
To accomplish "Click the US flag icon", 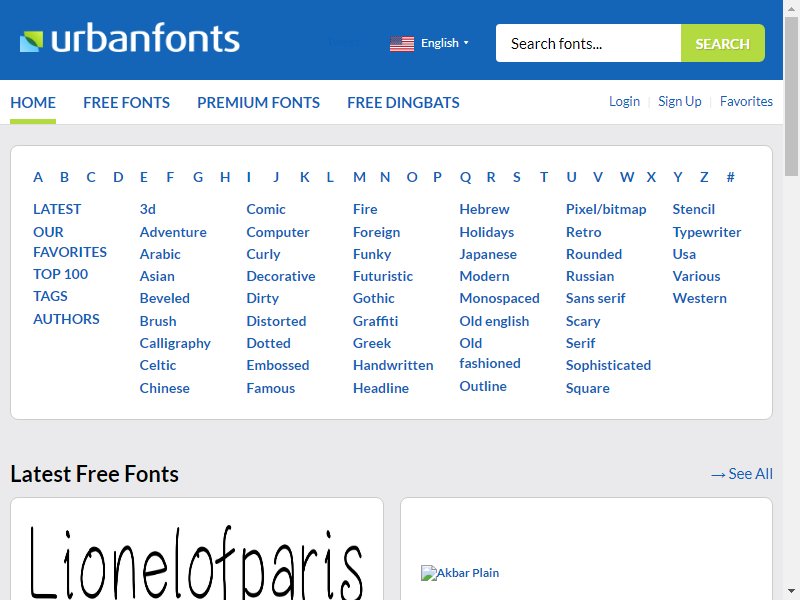I will [402, 43].
